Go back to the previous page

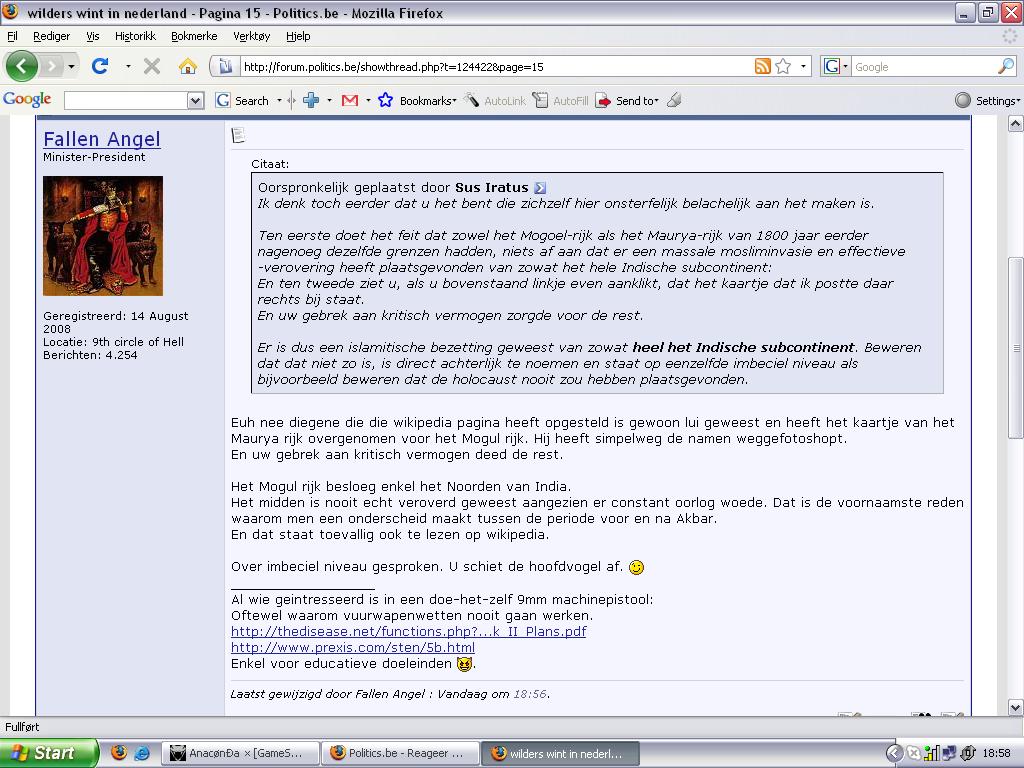coord(22,66)
